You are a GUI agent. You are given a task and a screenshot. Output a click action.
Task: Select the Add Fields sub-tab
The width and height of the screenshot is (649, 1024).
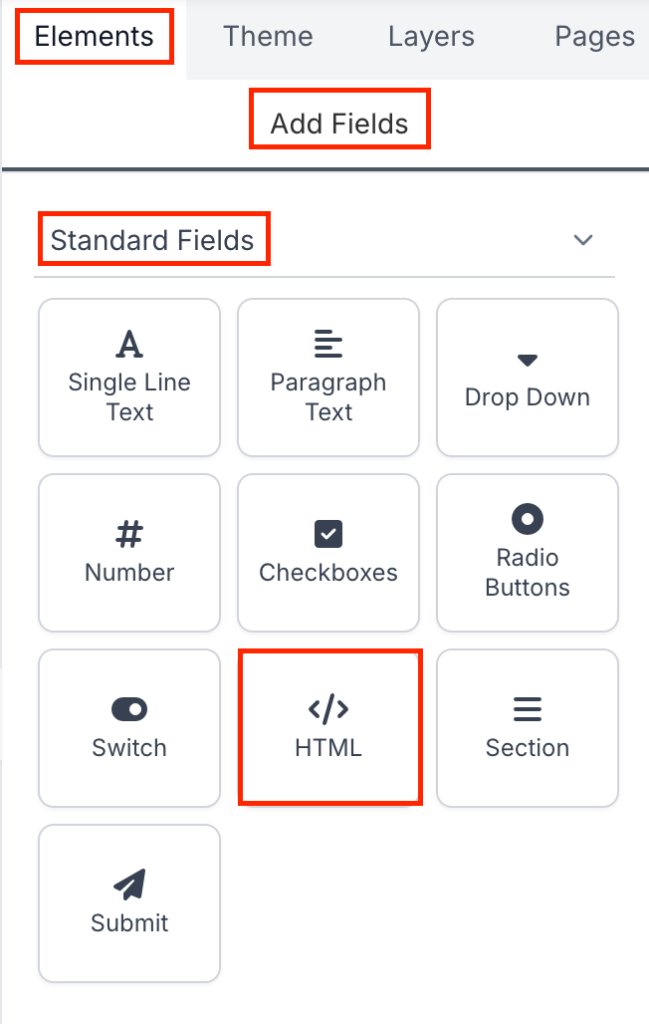(339, 124)
